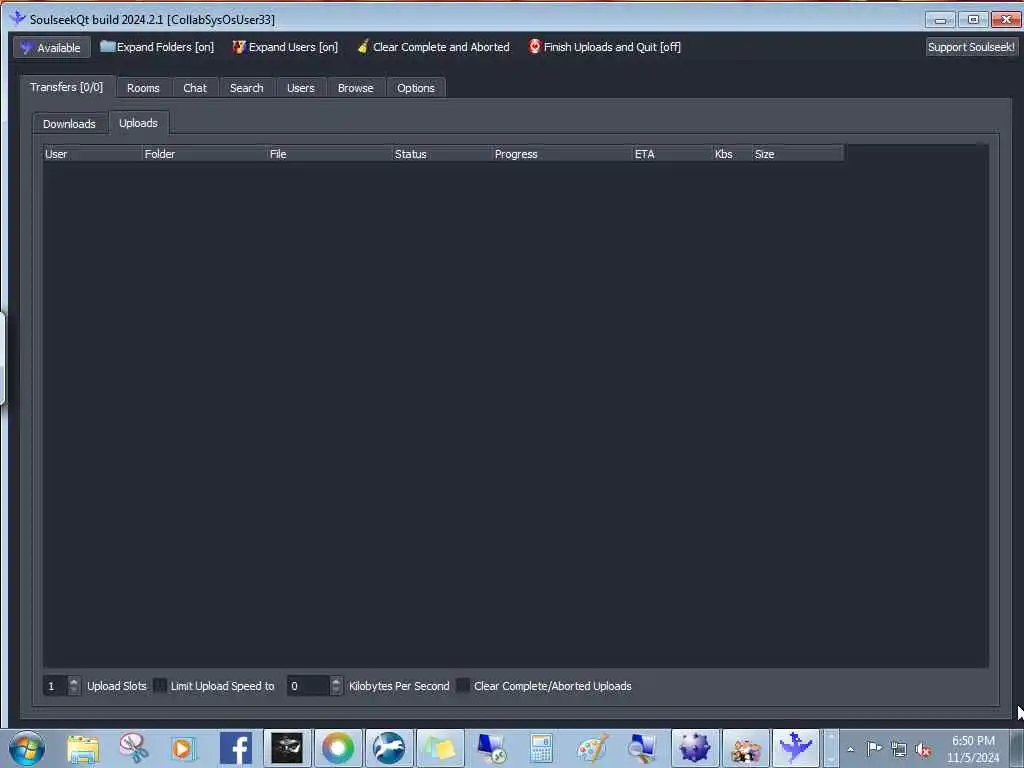The image size is (1024, 768).
Task: Click Clear Complete and Aborted
Action: click(434, 47)
